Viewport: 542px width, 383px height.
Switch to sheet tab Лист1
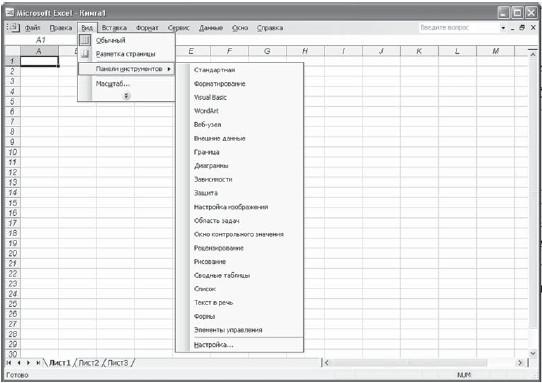[x=60, y=363]
